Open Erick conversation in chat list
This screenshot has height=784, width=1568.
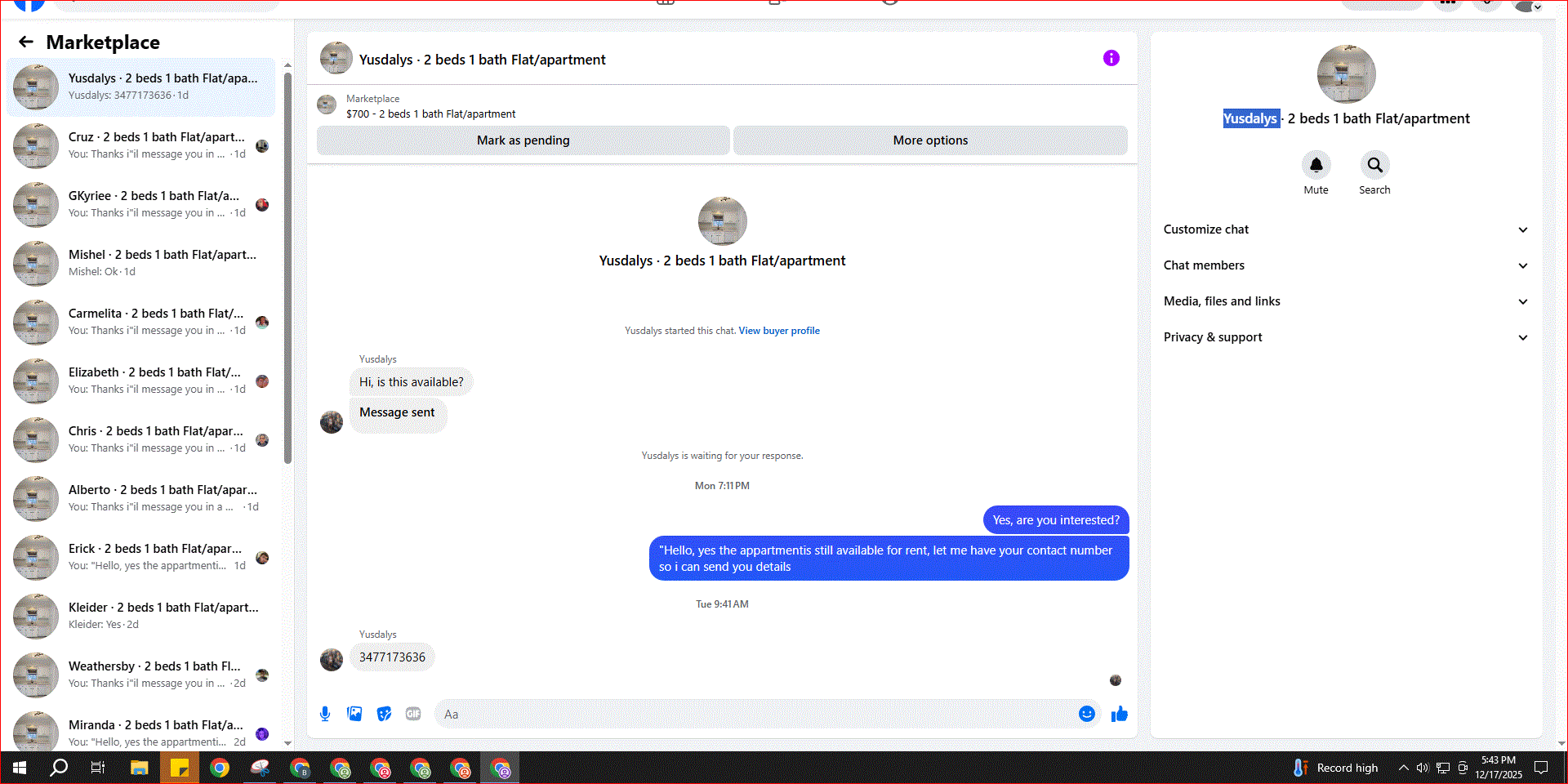tap(140, 557)
